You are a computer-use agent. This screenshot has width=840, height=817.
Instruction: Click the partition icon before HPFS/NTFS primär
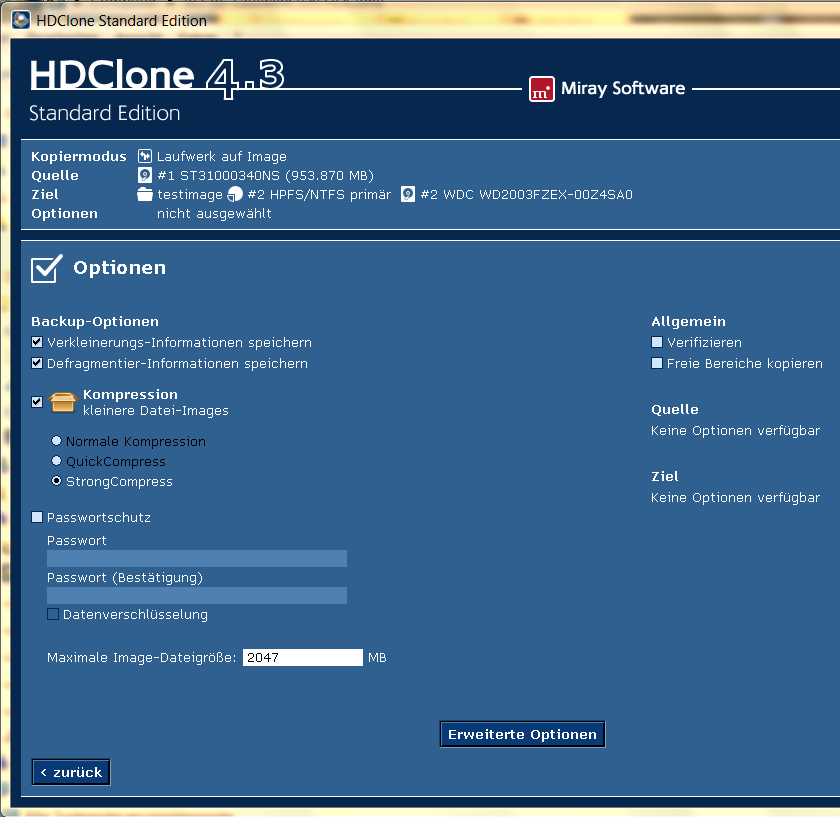click(235, 194)
